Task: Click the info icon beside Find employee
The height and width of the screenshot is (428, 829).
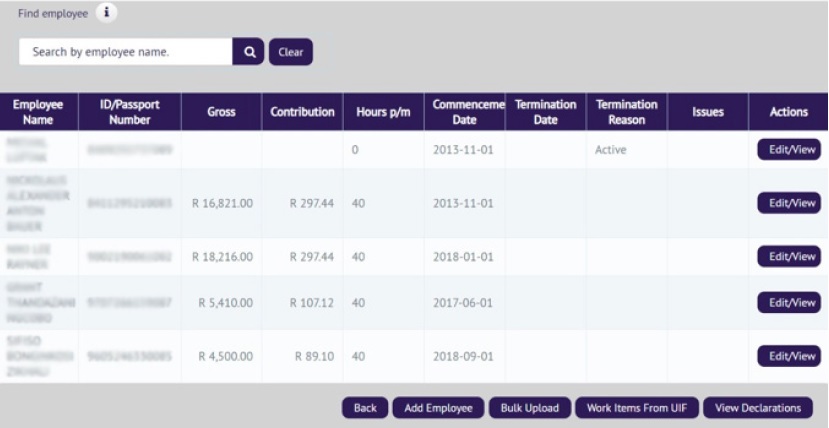Action: [x=107, y=13]
